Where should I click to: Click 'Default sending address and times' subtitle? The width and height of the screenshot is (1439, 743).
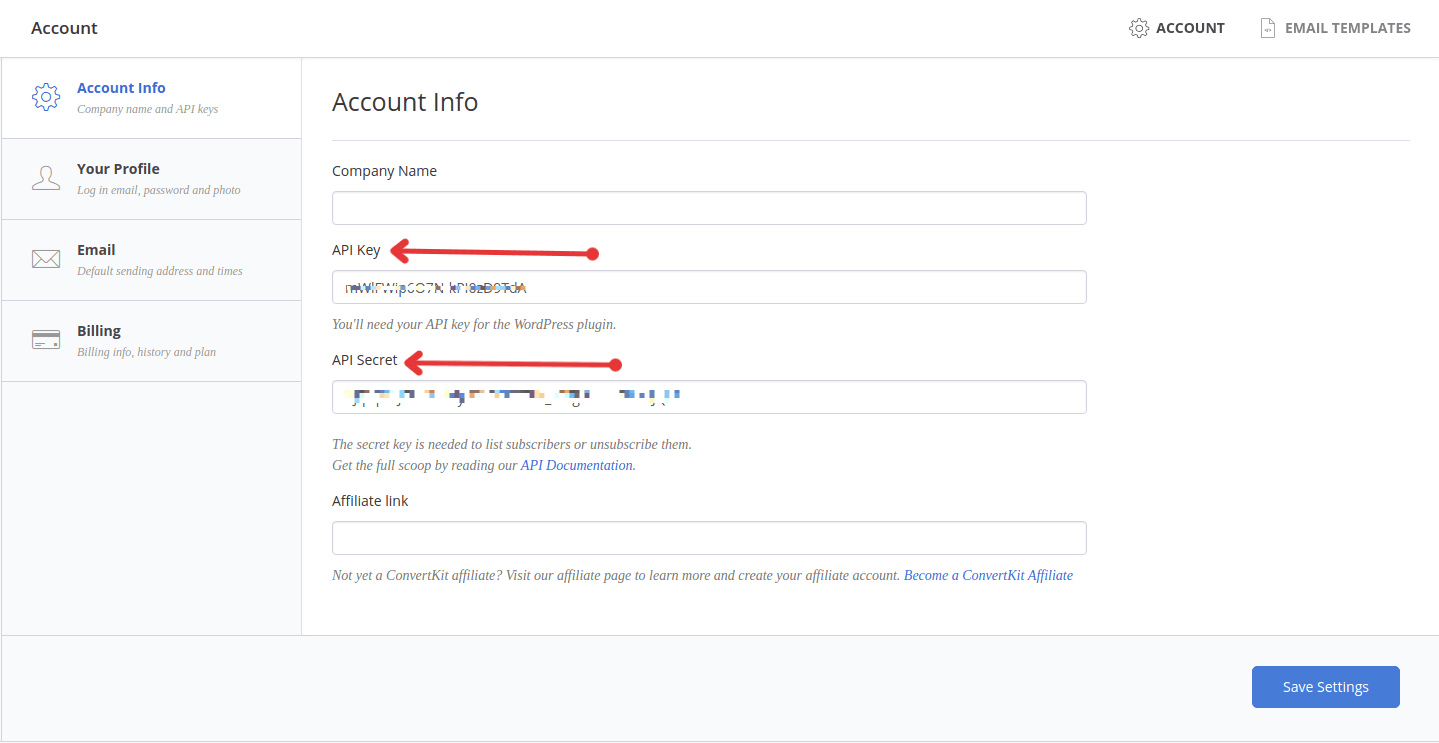160,271
